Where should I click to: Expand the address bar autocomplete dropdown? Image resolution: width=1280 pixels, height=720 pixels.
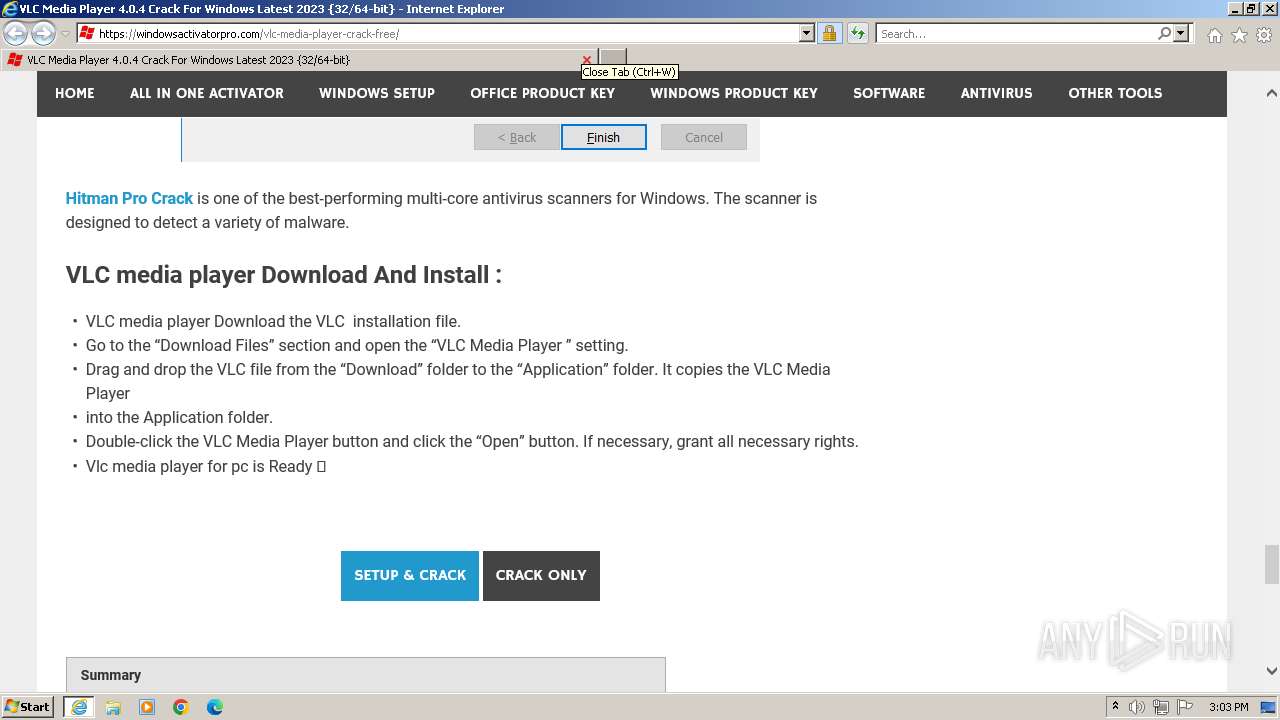807,34
